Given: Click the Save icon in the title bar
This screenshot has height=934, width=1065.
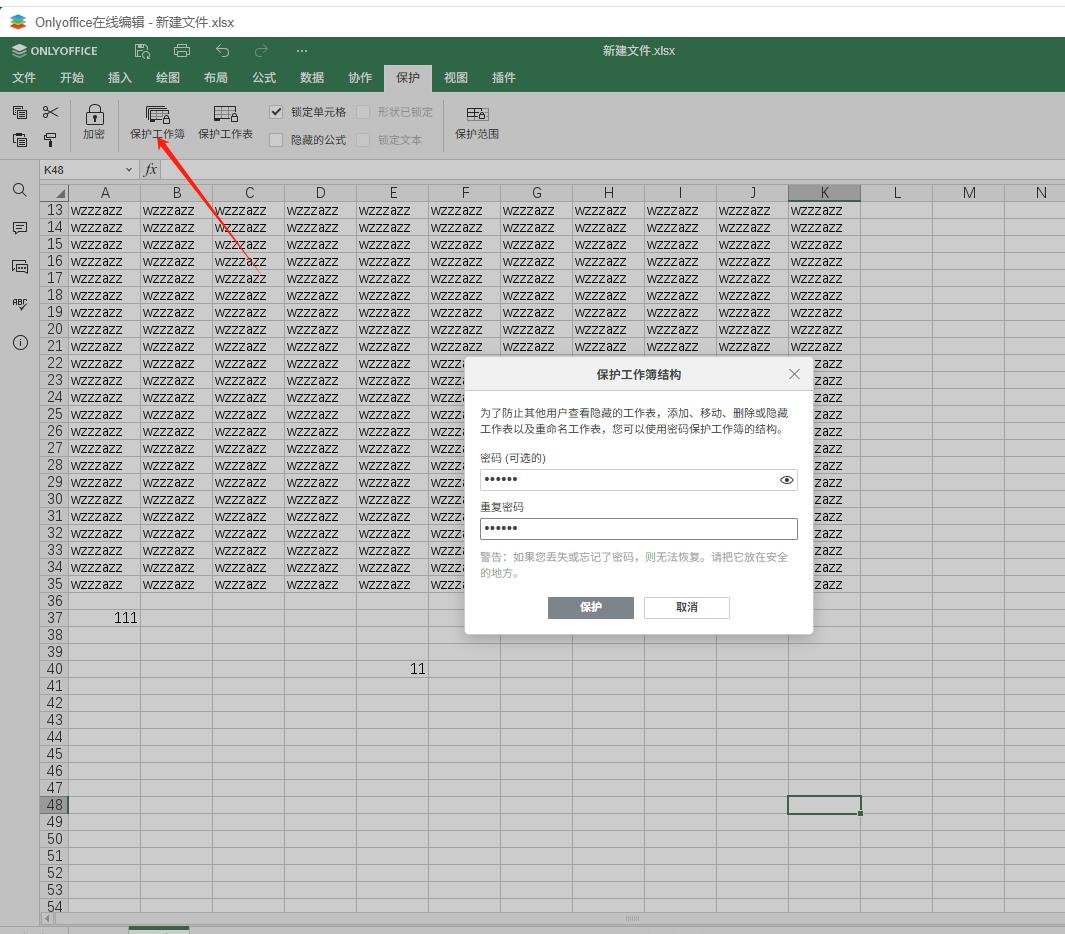Looking at the screenshot, I should [142, 51].
